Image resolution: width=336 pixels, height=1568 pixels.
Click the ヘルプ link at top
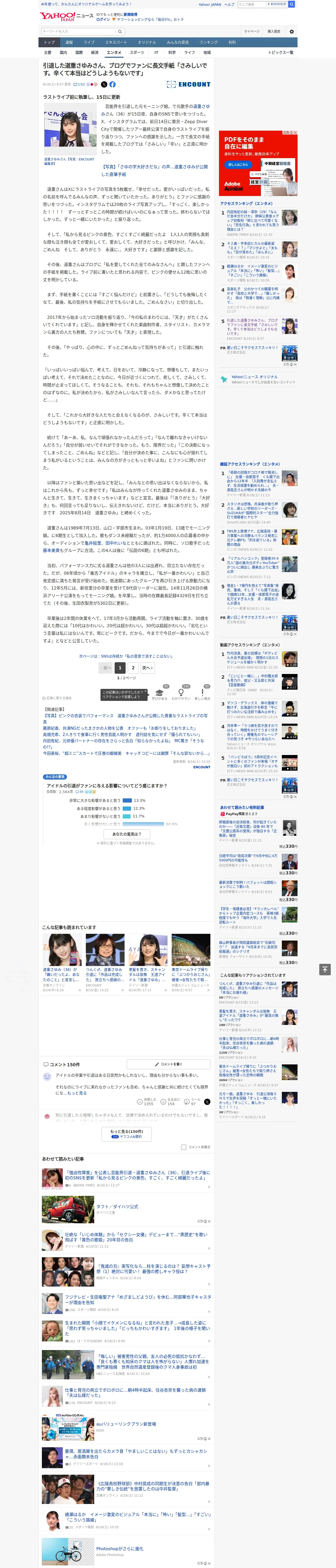pos(229,4)
